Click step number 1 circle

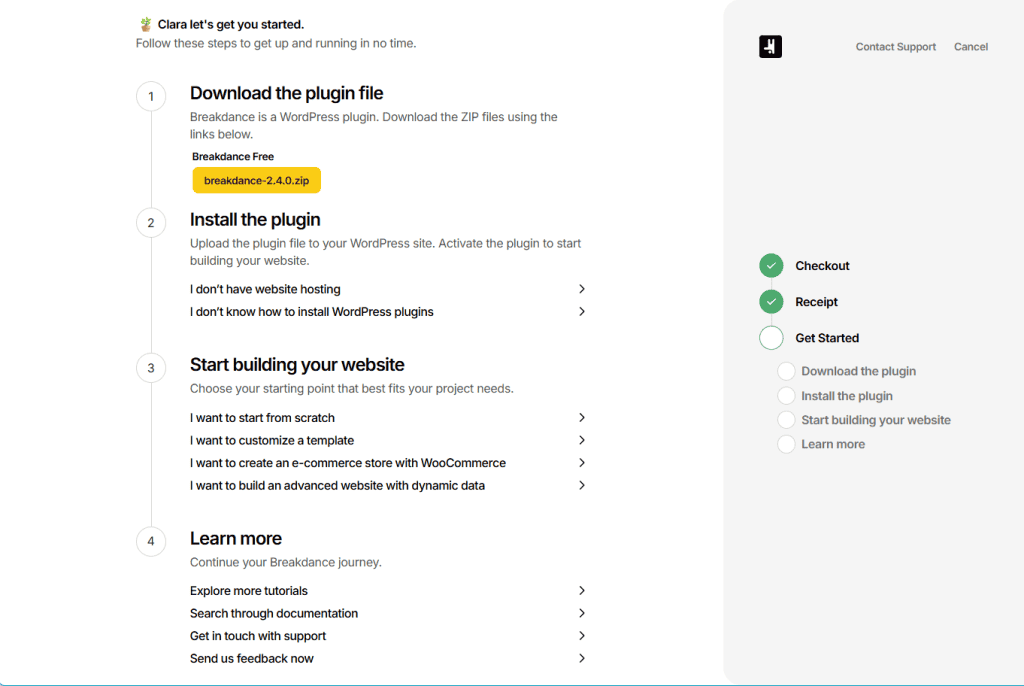pos(151,97)
